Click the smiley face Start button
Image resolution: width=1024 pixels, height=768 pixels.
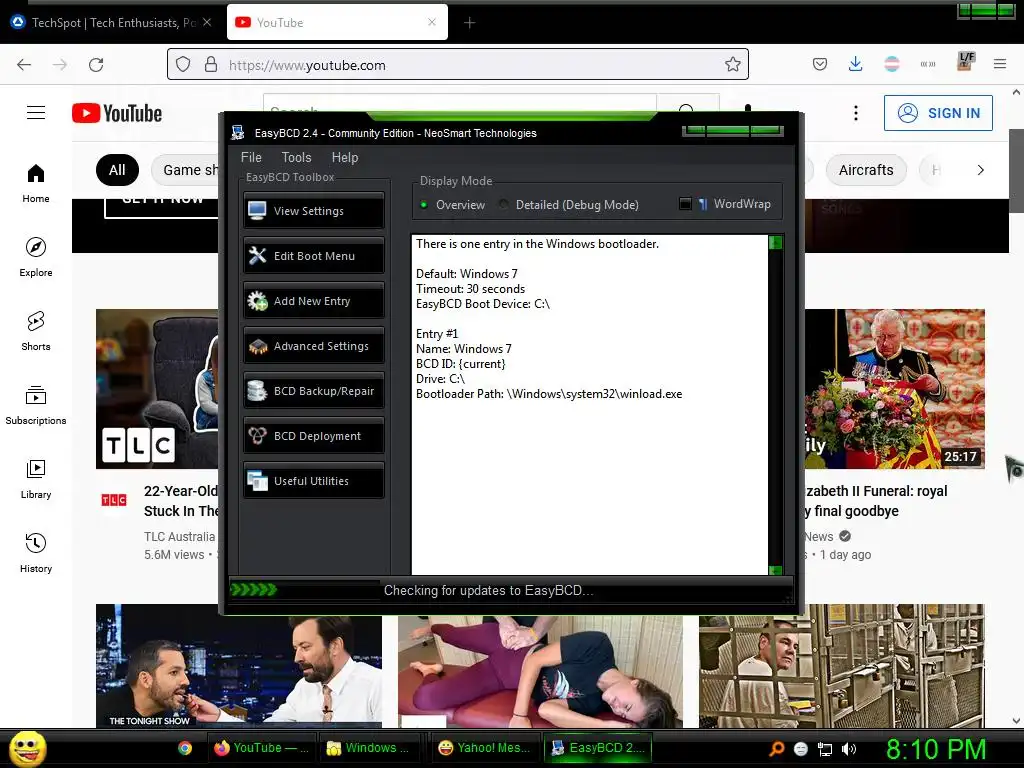pos(27,748)
